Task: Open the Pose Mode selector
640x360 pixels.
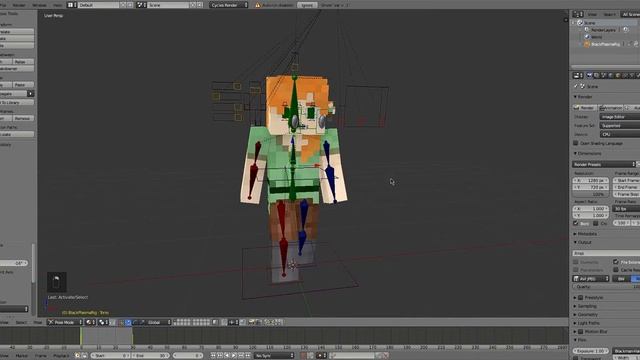Action: pos(64,322)
